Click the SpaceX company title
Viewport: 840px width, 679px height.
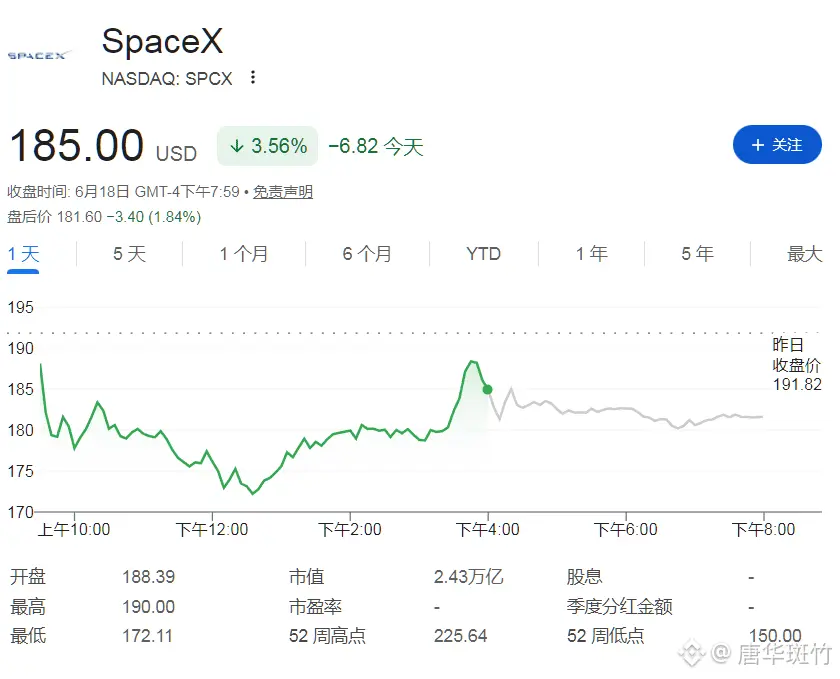tap(162, 41)
